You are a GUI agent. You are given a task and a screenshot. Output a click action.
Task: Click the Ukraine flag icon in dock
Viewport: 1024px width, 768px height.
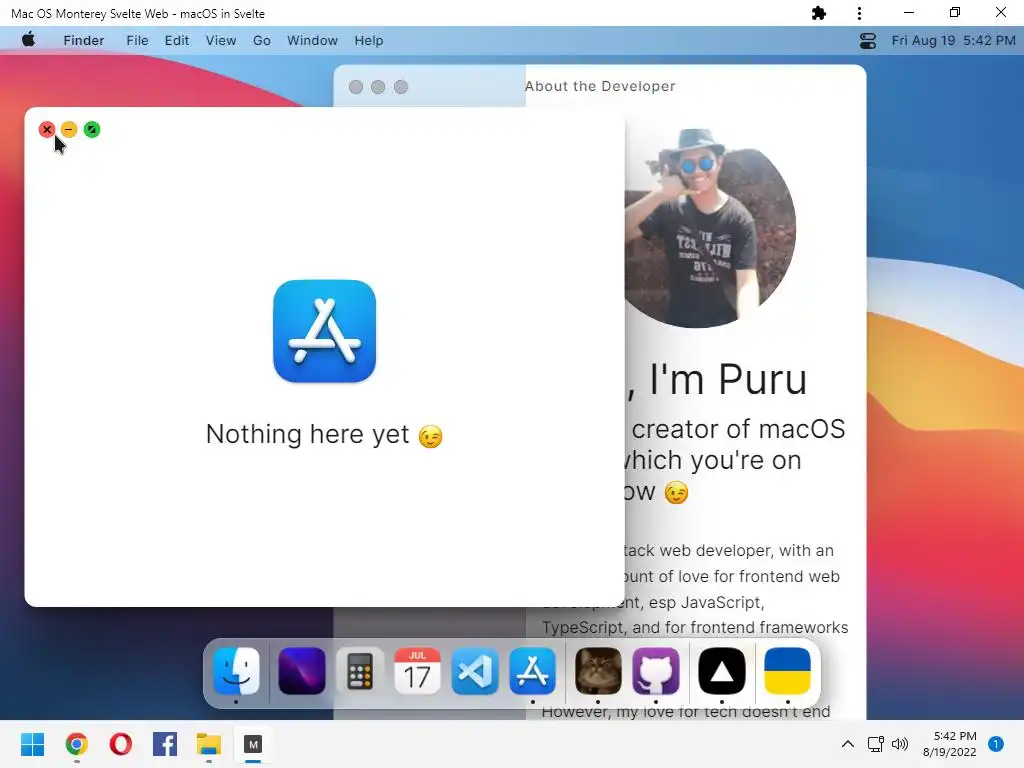click(788, 671)
